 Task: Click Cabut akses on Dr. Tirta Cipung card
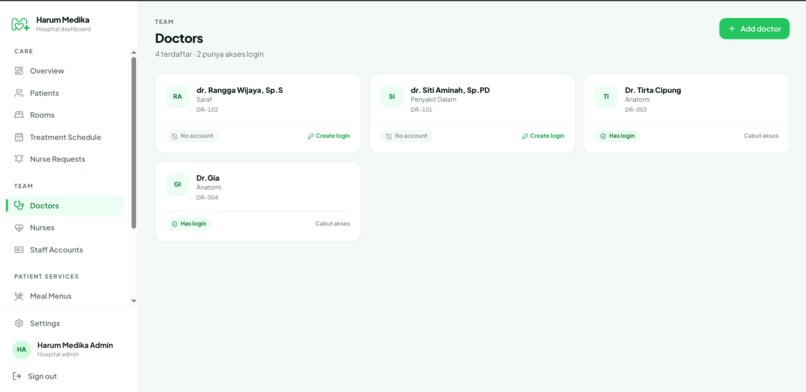pyautogui.click(x=761, y=136)
